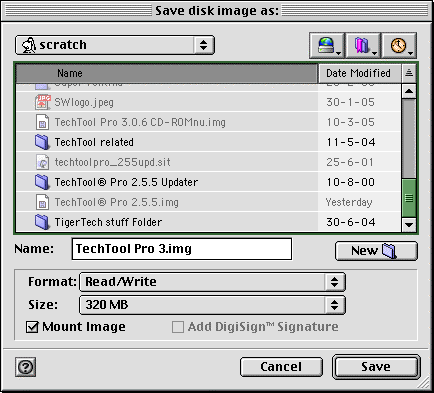The image size is (434, 393).
Task: Click TechTool Pro 2.5.5.img file icon
Action: tap(42, 202)
